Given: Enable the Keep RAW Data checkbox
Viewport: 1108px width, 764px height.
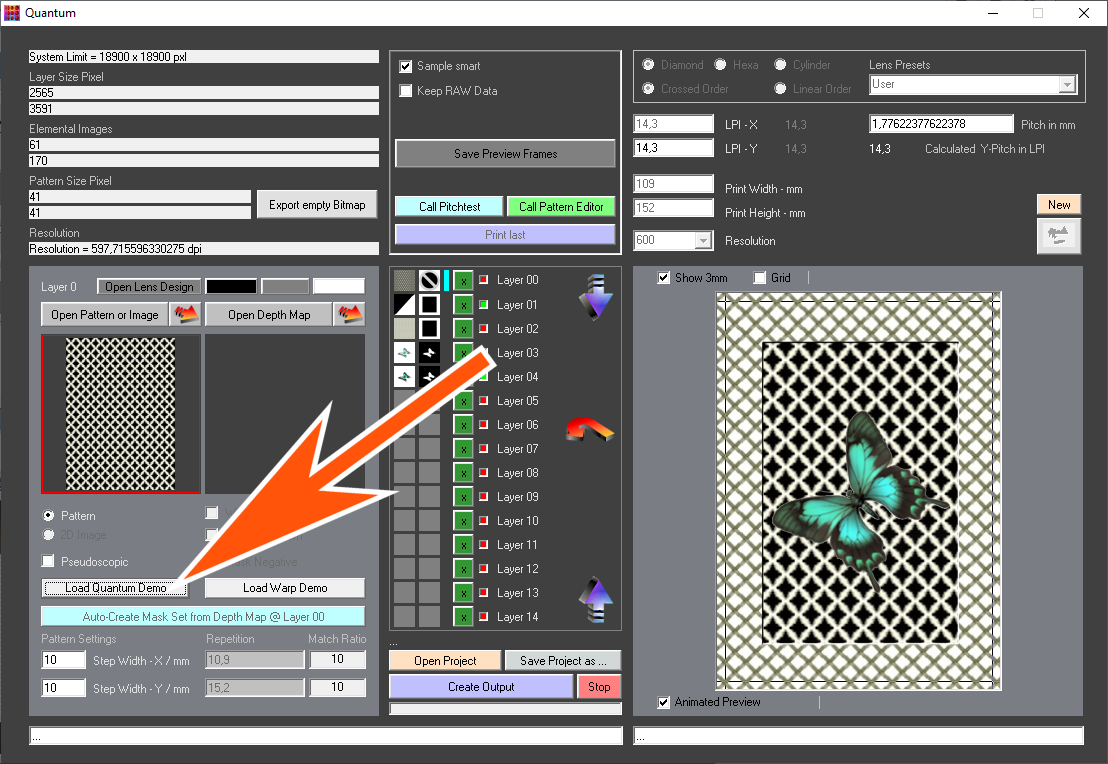Looking at the screenshot, I should (406, 91).
